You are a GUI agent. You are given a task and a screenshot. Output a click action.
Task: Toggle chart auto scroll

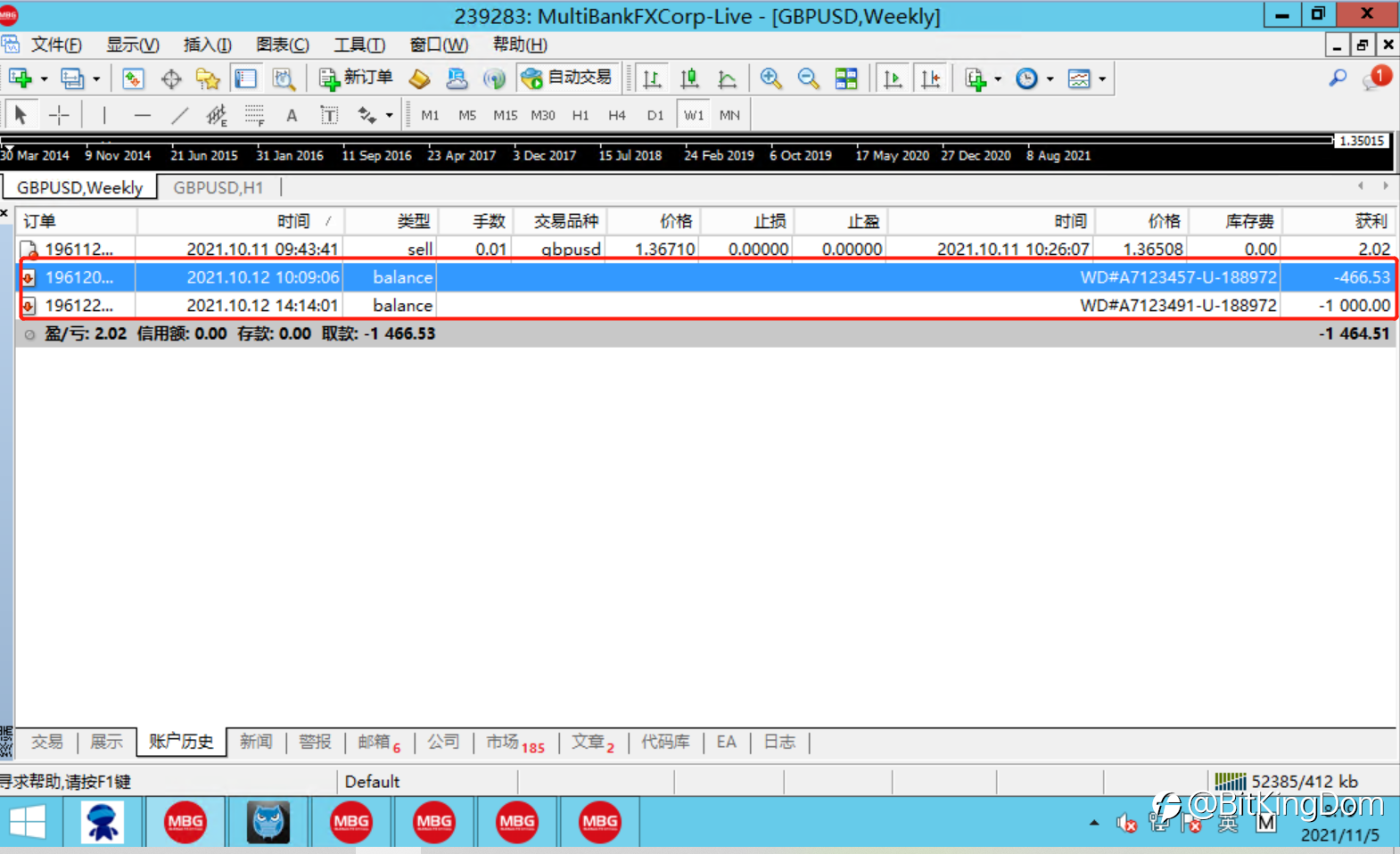click(892, 78)
